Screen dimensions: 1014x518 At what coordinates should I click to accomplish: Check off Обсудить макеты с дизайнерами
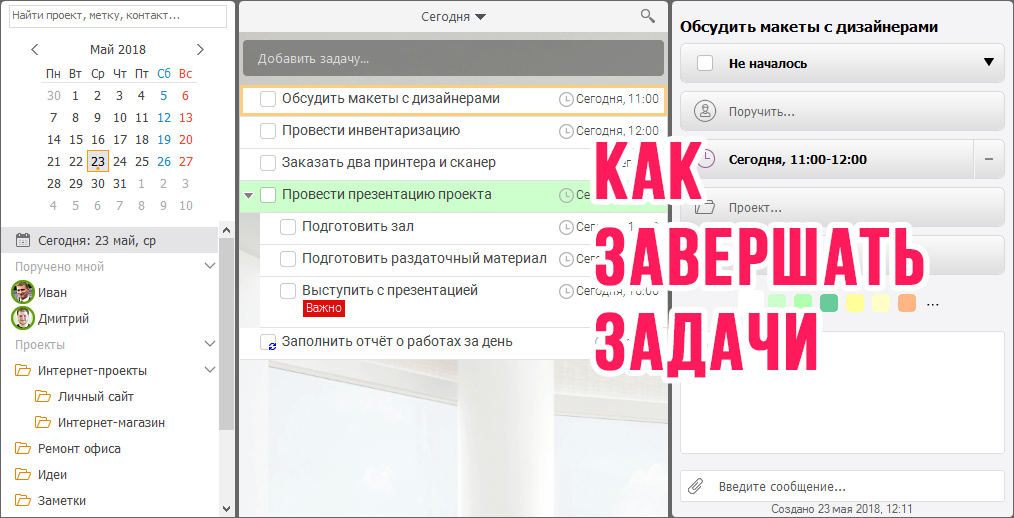[268, 100]
